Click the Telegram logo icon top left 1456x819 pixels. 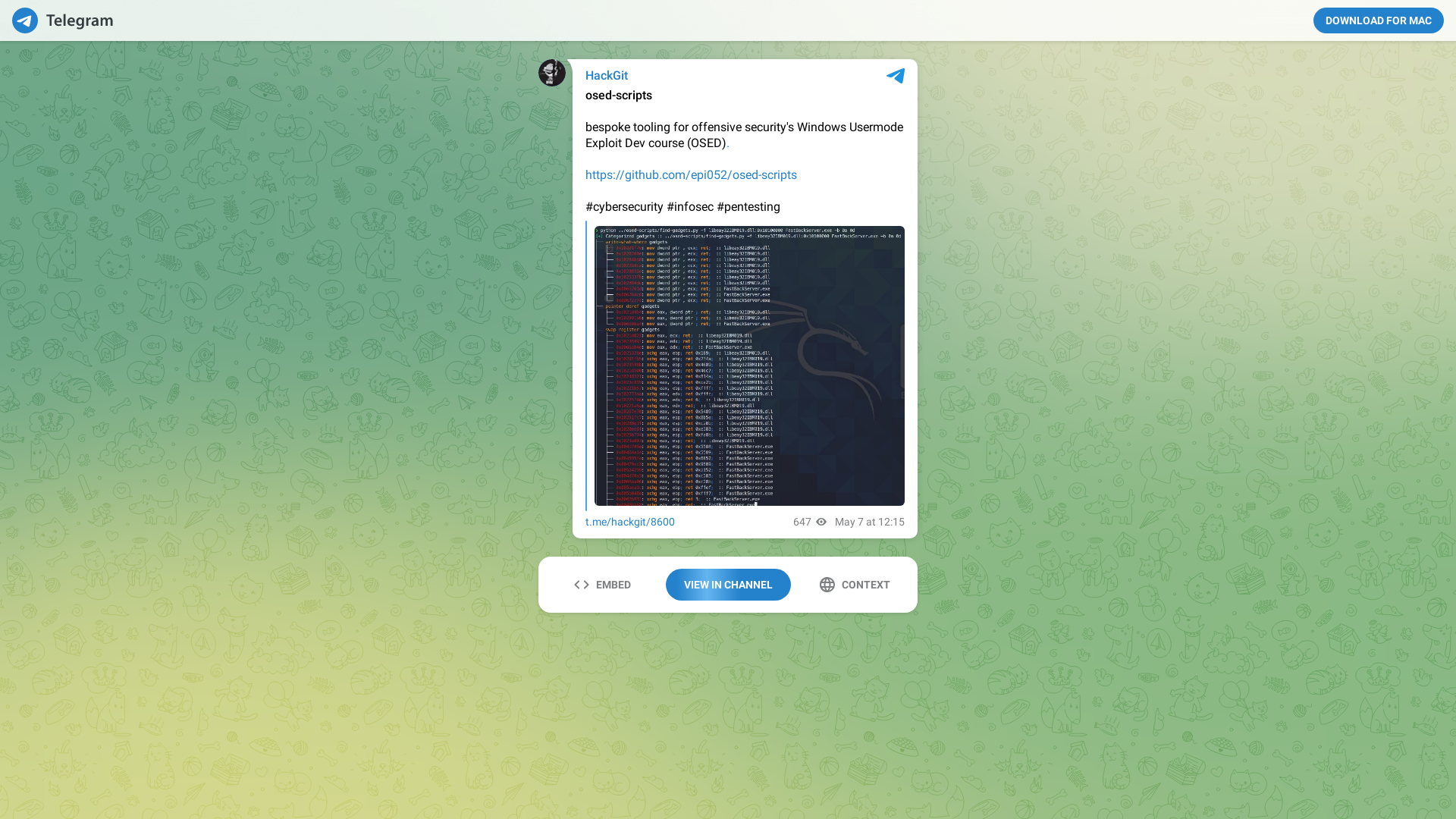coord(25,20)
